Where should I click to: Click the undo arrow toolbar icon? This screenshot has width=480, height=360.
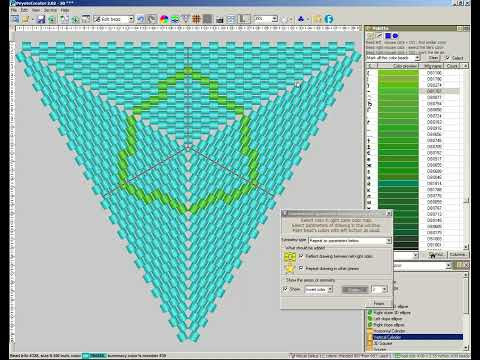pos(140,19)
